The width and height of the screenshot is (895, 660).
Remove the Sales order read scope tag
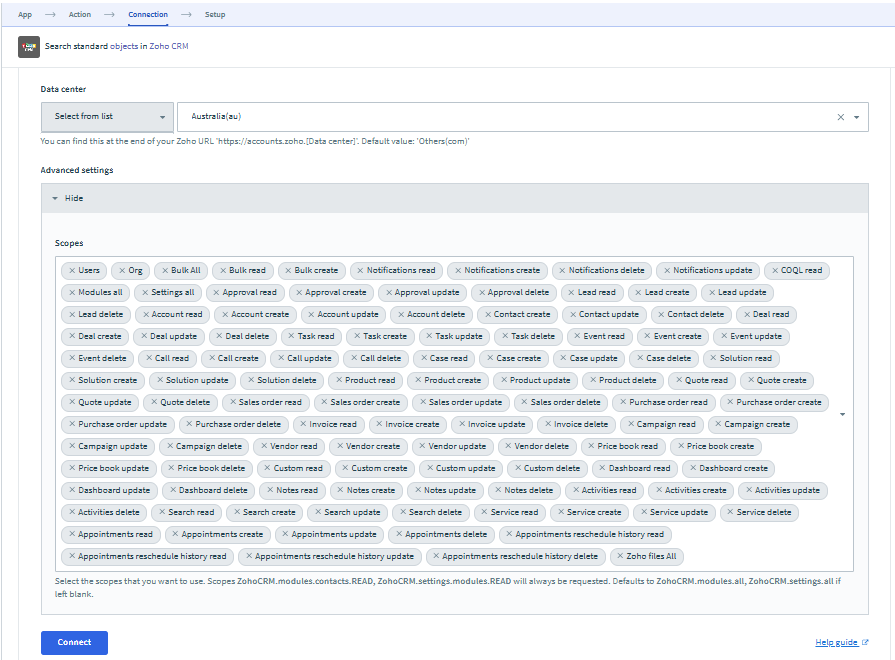[x=232, y=403]
